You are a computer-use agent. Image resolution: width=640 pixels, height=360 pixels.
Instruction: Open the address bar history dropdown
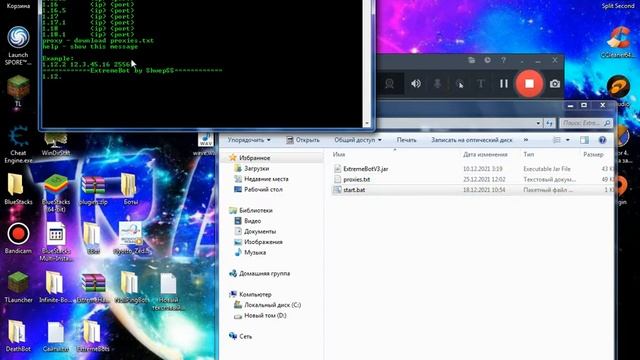coord(538,123)
